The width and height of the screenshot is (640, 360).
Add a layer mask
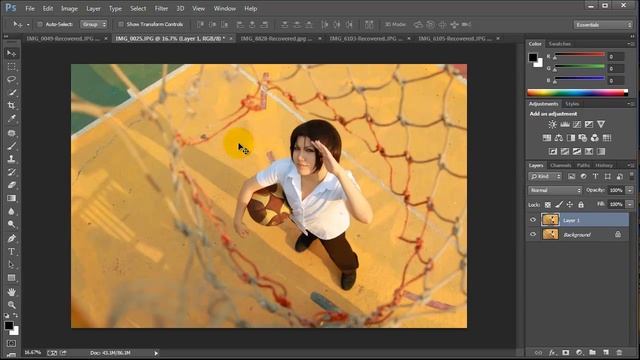click(x=565, y=352)
